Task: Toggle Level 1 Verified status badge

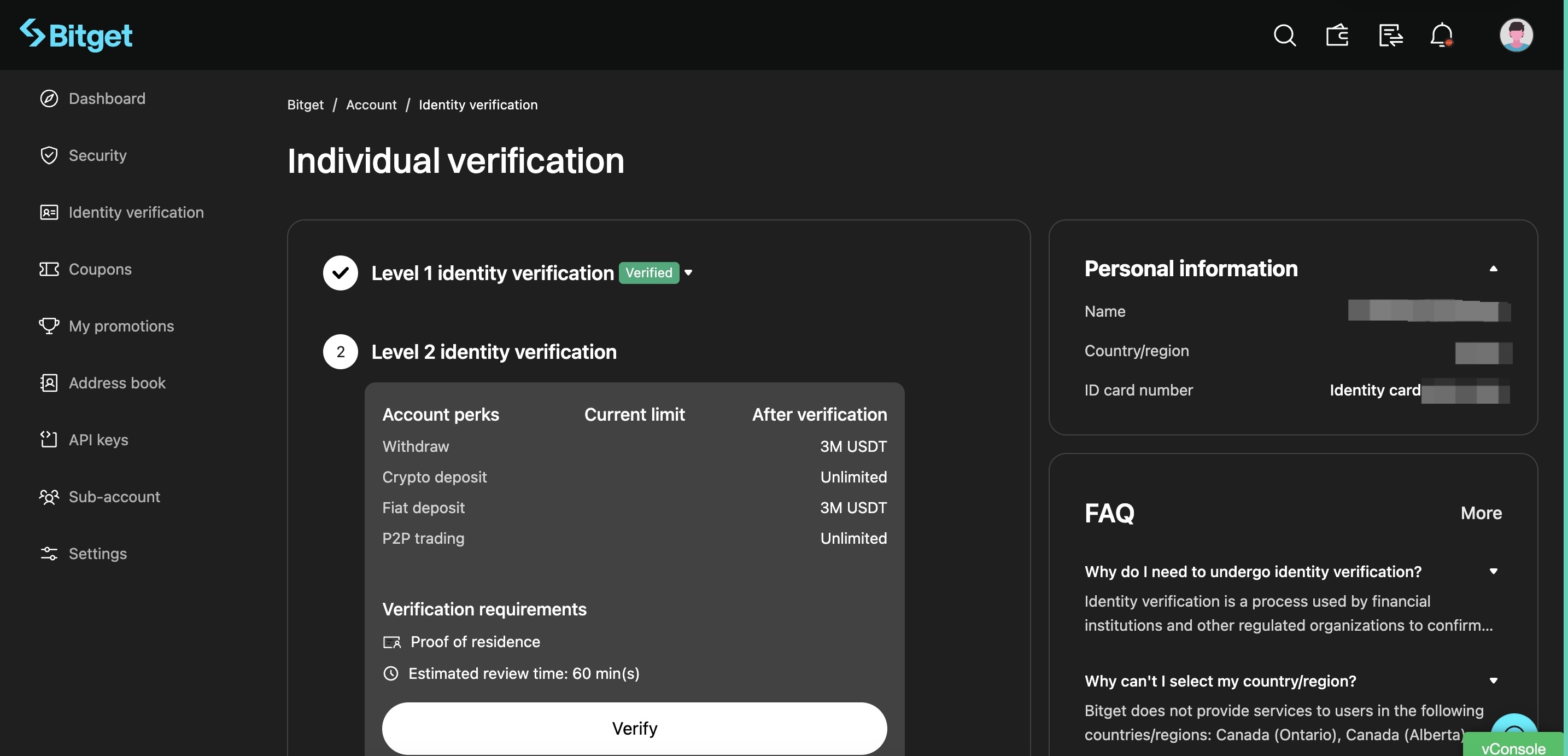Action: click(688, 272)
